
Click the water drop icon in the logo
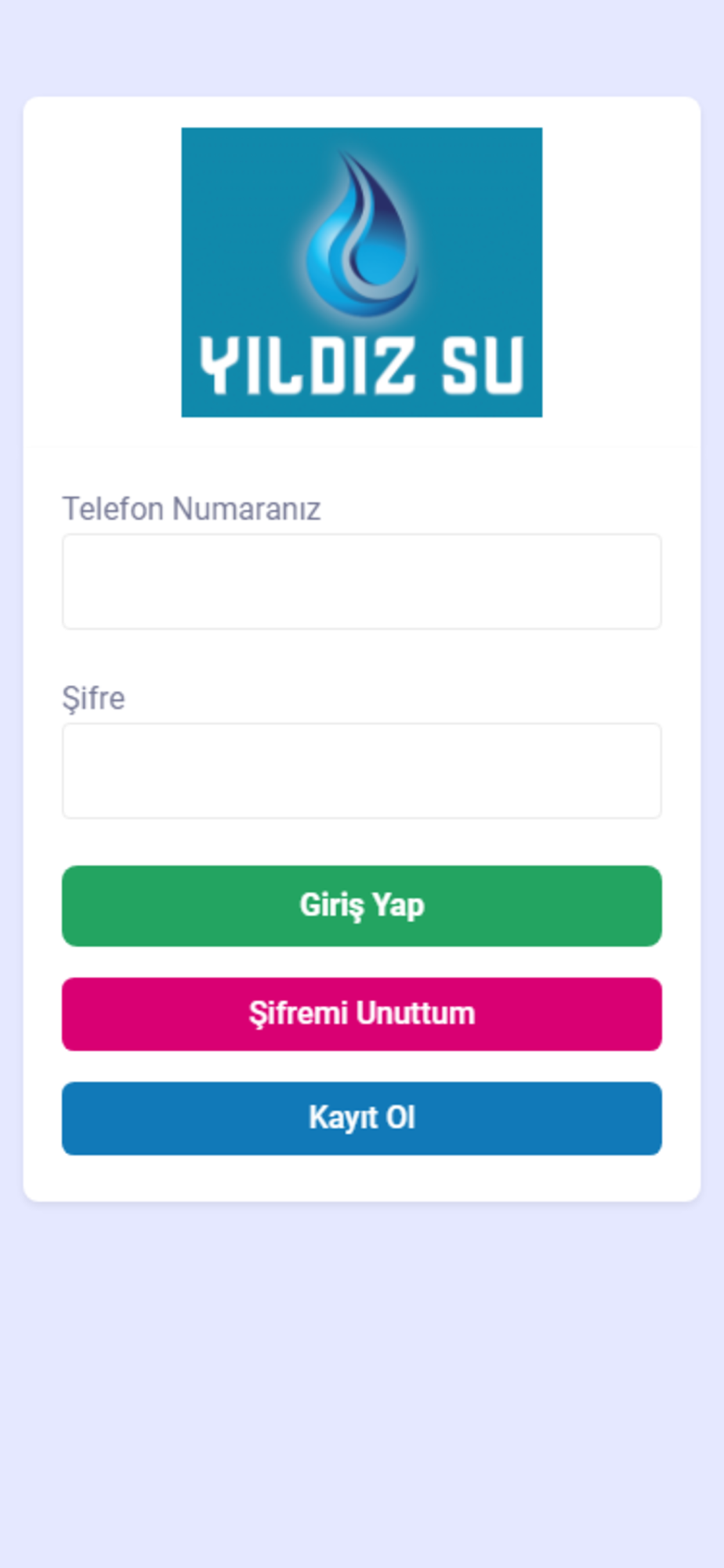[362, 234]
